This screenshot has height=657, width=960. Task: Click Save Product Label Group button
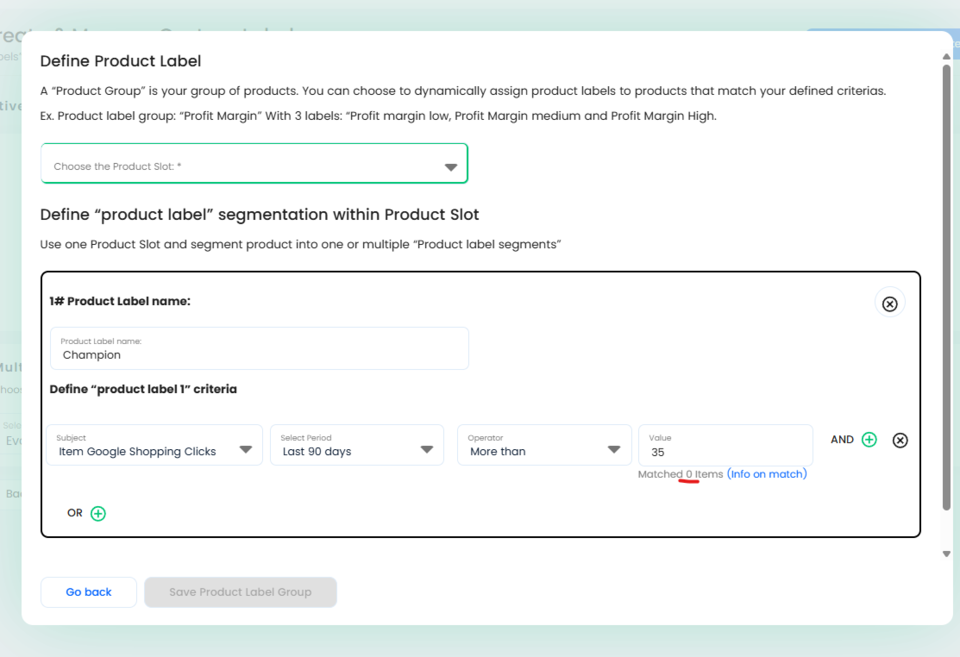[241, 592]
